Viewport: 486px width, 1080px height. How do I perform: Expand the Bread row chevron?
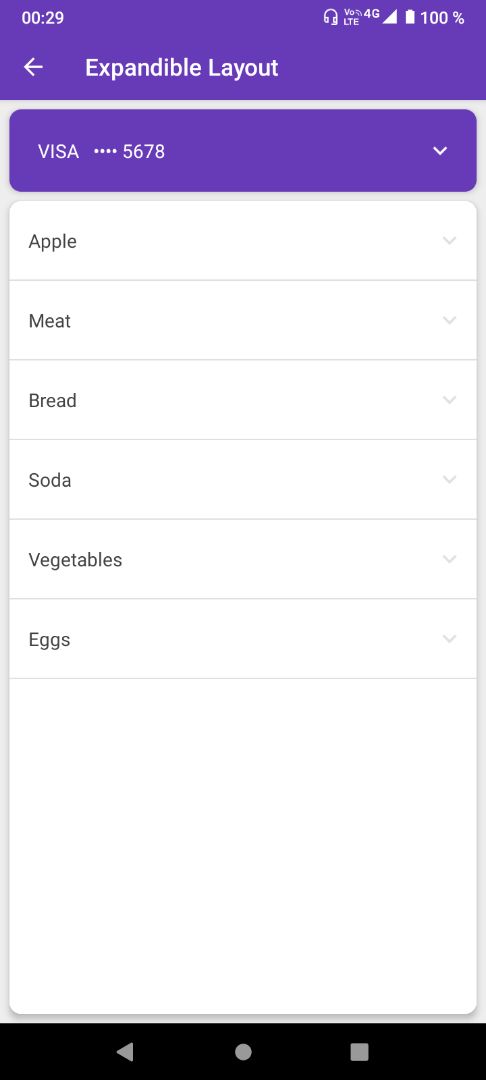point(450,400)
